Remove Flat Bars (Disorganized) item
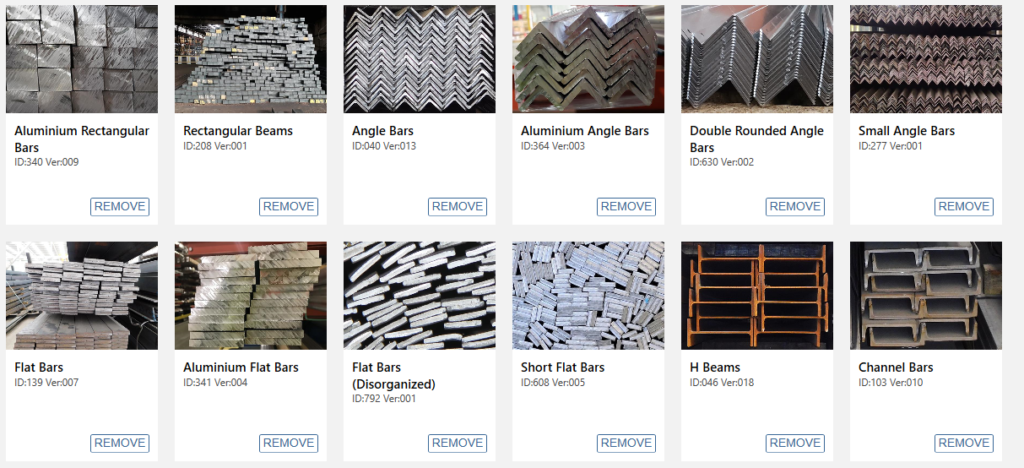This screenshot has width=1024, height=468. [x=457, y=443]
